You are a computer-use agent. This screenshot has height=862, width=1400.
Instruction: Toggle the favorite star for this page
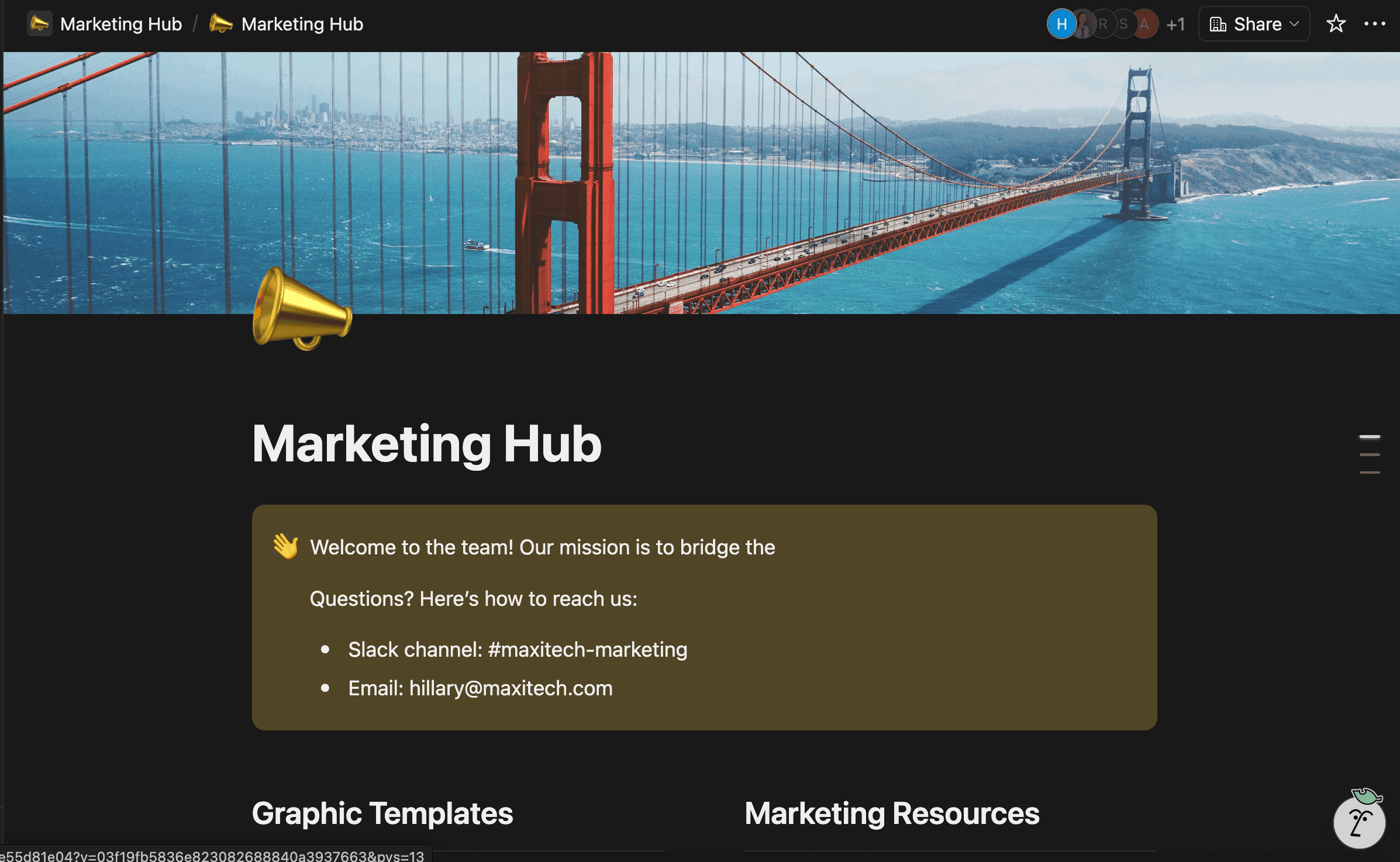[x=1336, y=24]
